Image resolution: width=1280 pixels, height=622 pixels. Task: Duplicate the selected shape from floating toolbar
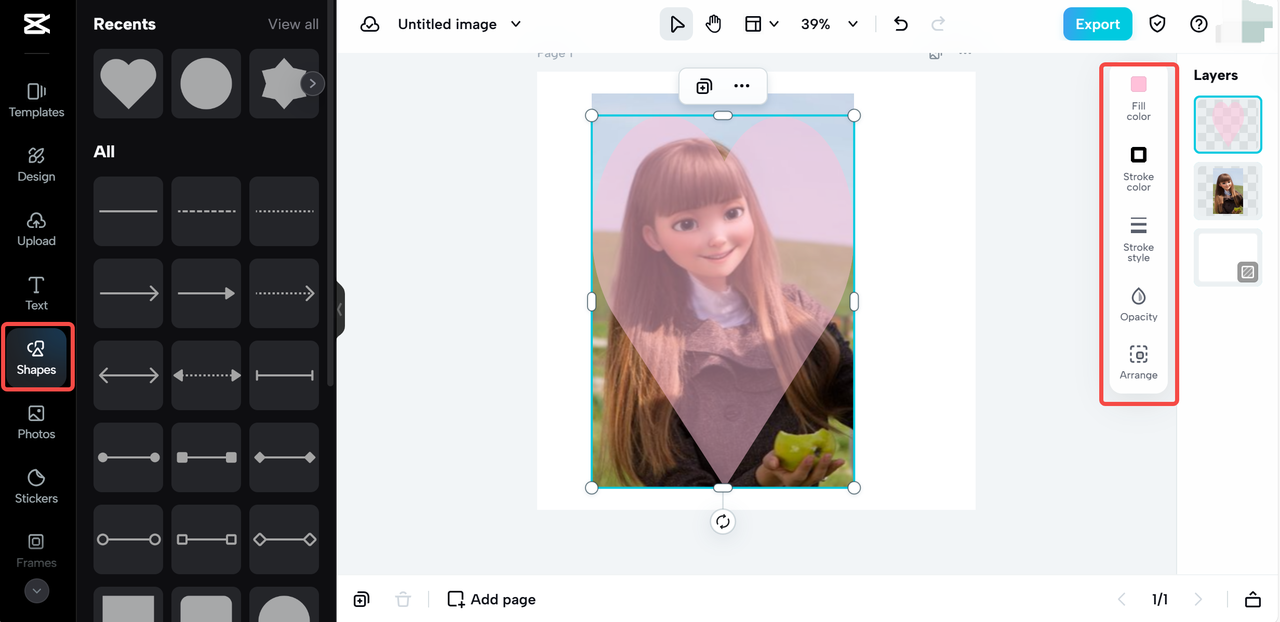704,86
